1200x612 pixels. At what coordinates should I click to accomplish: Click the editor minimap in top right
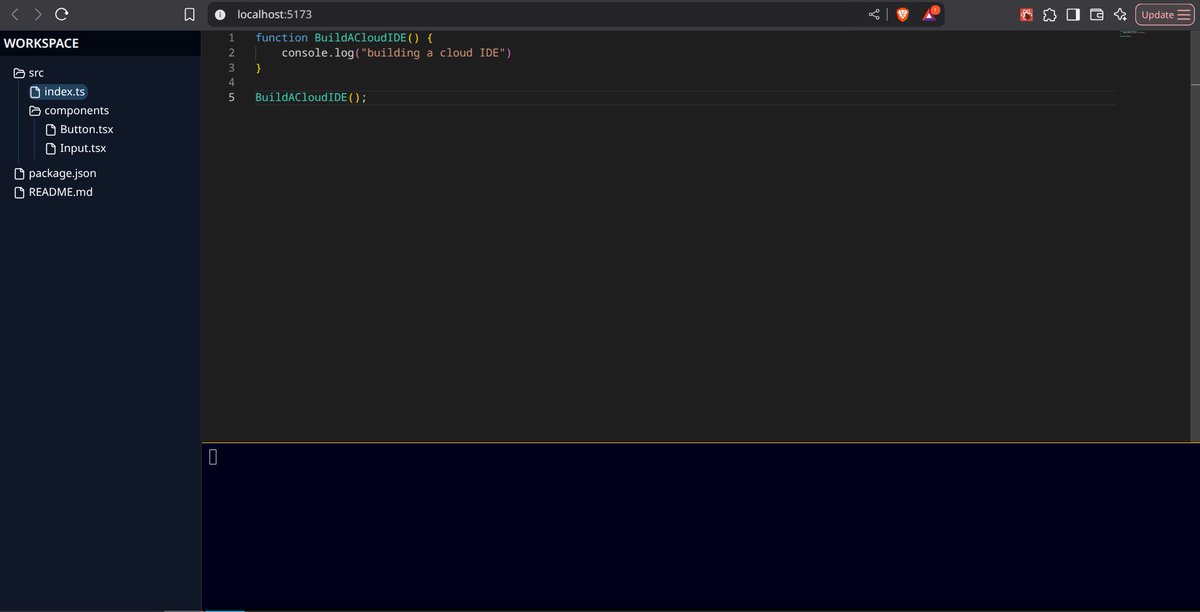click(x=1132, y=34)
